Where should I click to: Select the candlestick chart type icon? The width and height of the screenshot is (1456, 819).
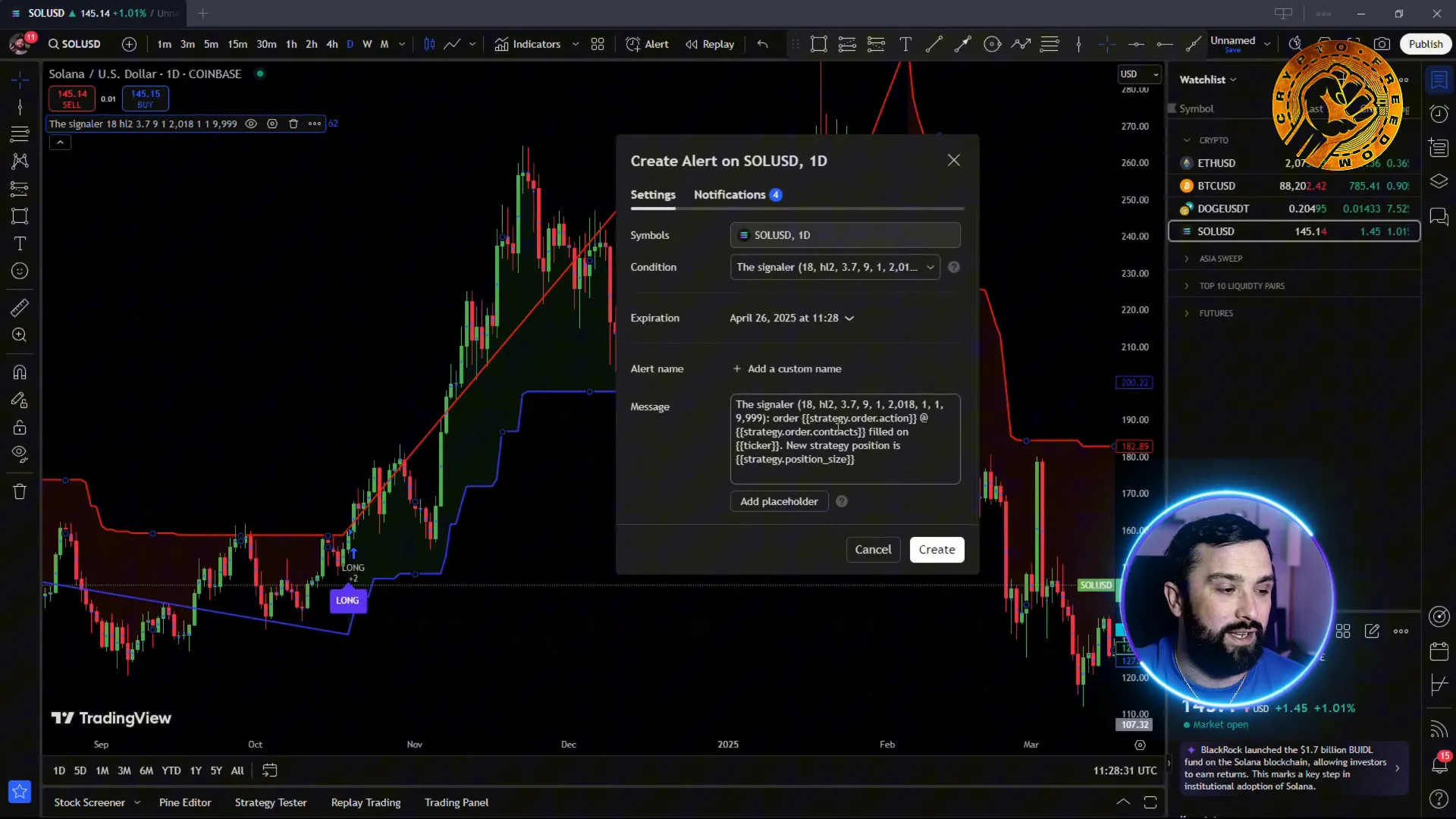(x=429, y=44)
